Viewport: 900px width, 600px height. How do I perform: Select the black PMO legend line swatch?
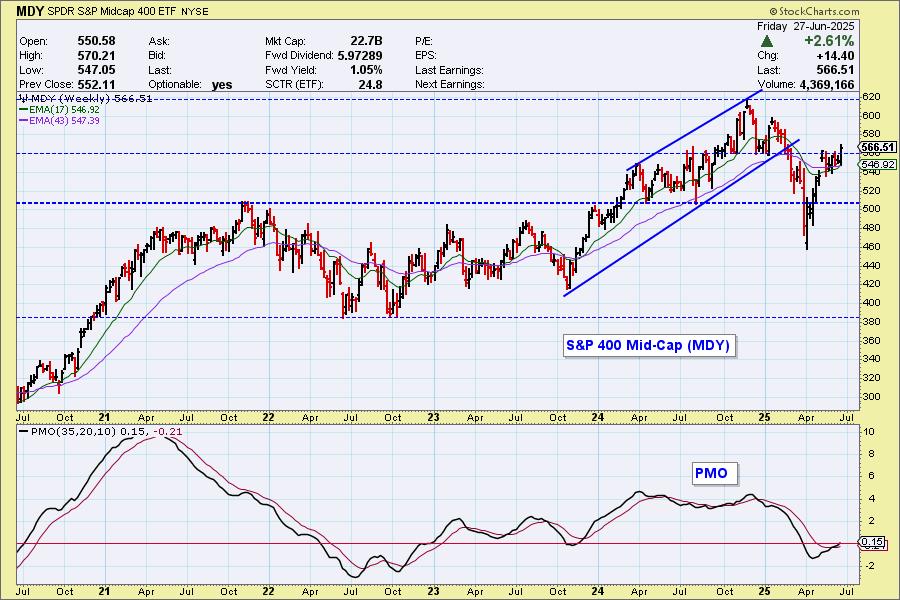point(24,431)
